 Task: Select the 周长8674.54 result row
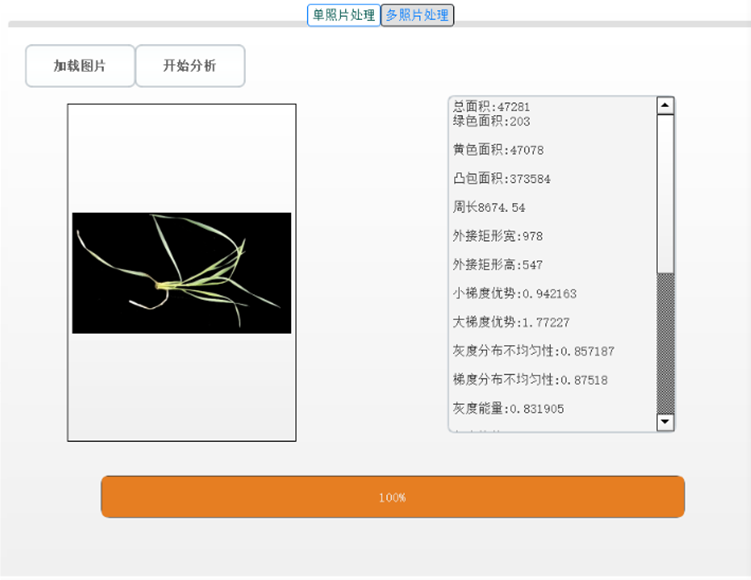(489, 208)
